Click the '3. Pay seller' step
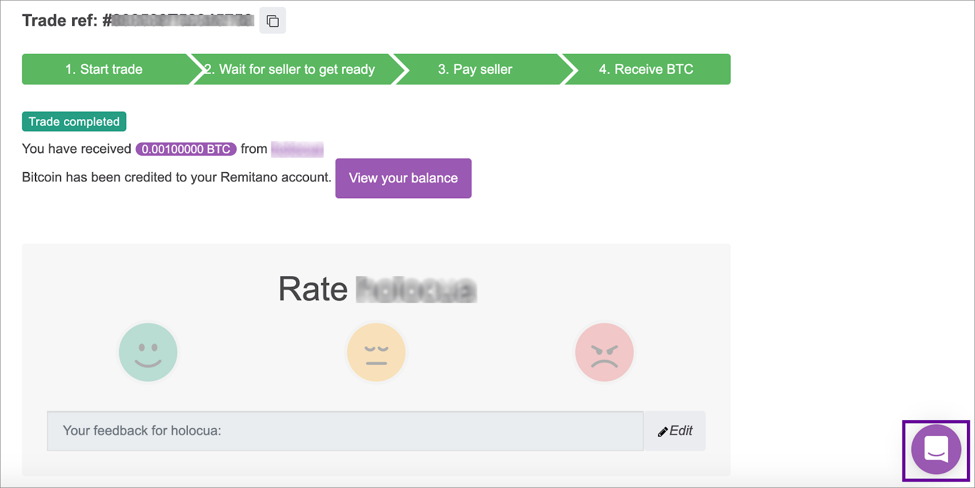975x488 pixels. (x=475, y=69)
